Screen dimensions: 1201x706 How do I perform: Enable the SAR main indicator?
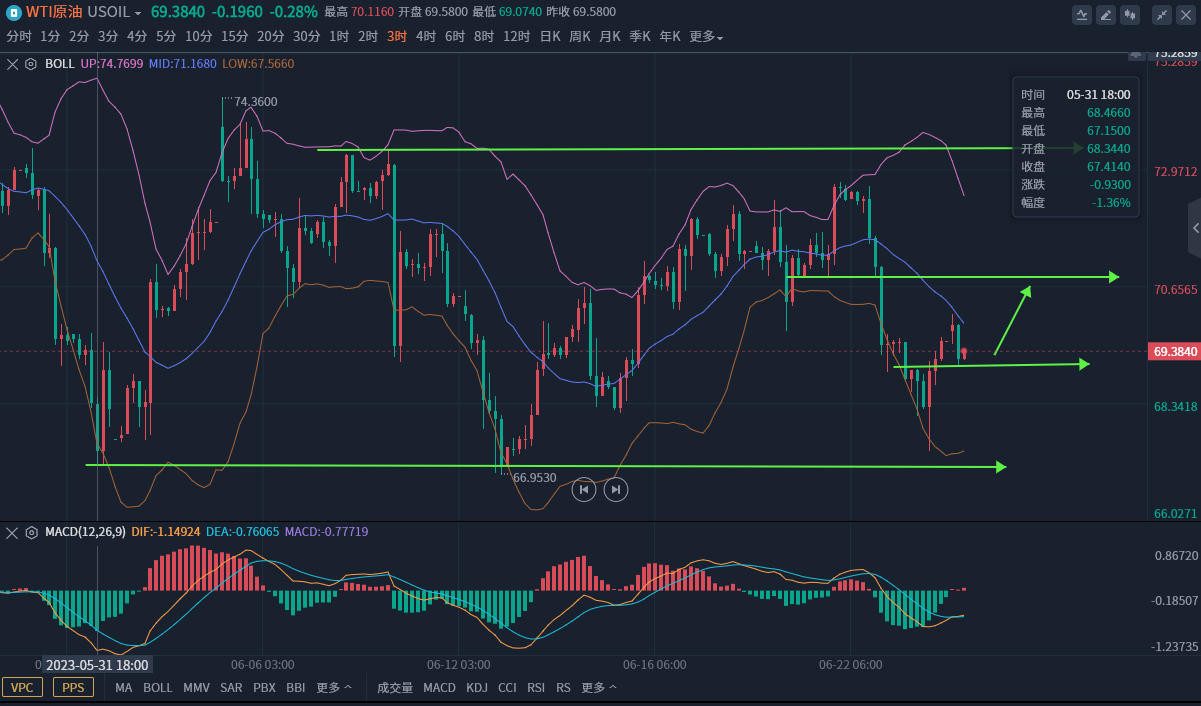click(x=231, y=688)
